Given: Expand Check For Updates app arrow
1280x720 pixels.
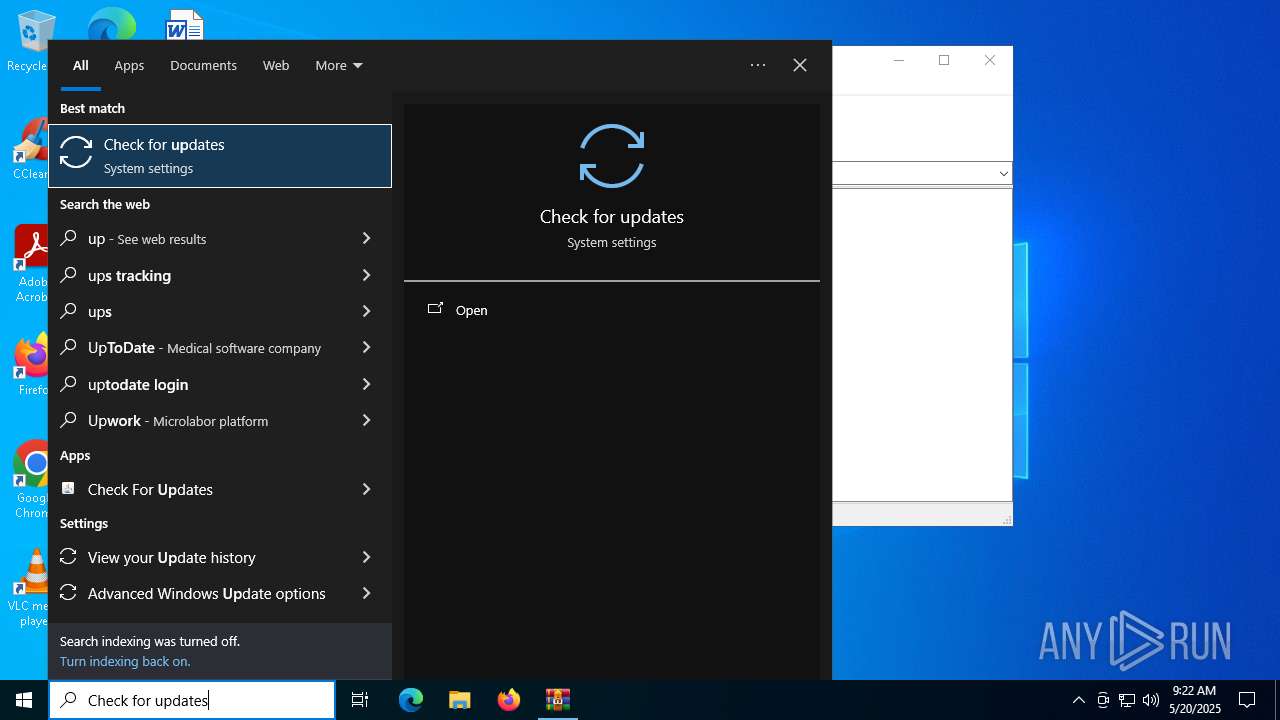Looking at the screenshot, I should click(366, 489).
